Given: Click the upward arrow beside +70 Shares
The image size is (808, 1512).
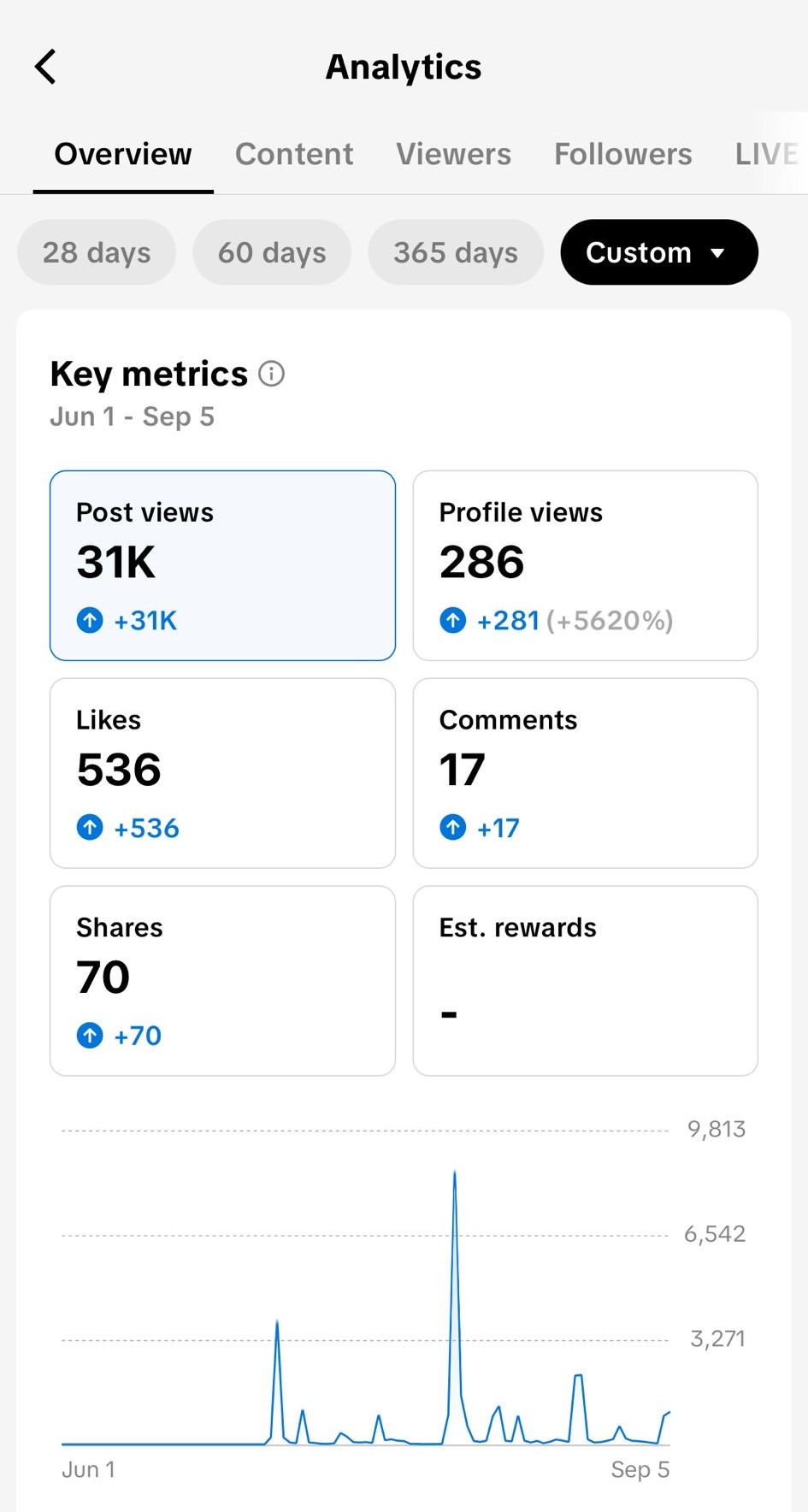Looking at the screenshot, I should (x=90, y=1036).
